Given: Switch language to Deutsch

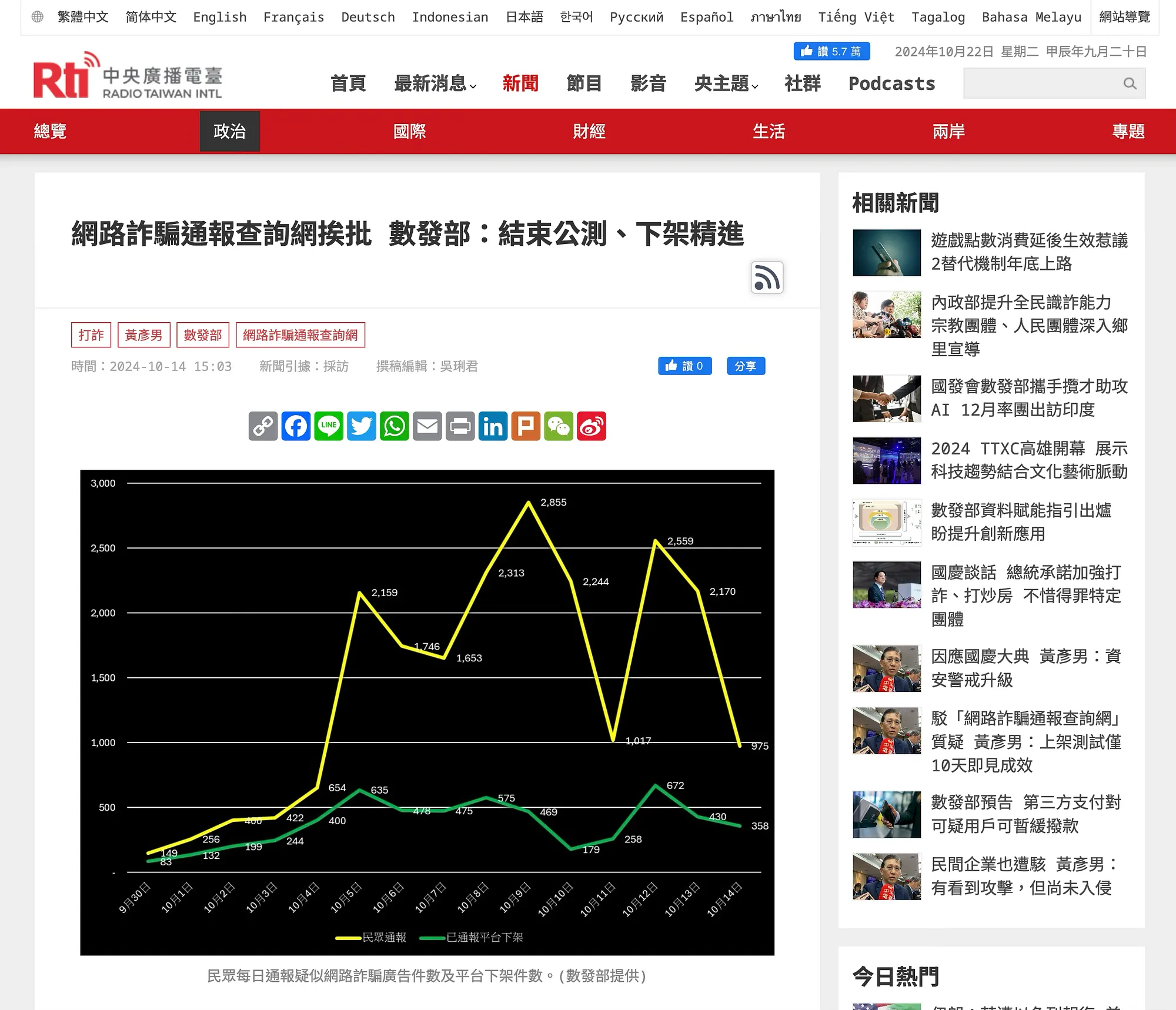Looking at the screenshot, I should (x=368, y=17).
